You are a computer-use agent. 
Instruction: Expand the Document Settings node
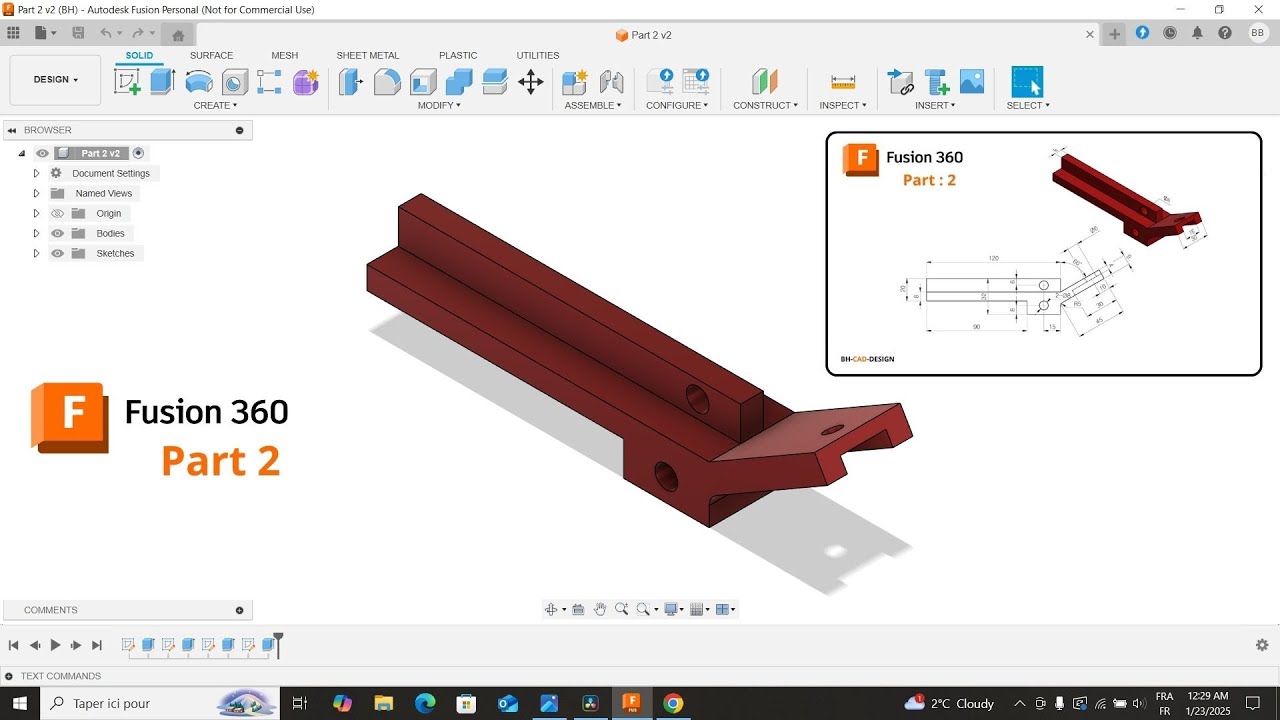tap(36, 173)
